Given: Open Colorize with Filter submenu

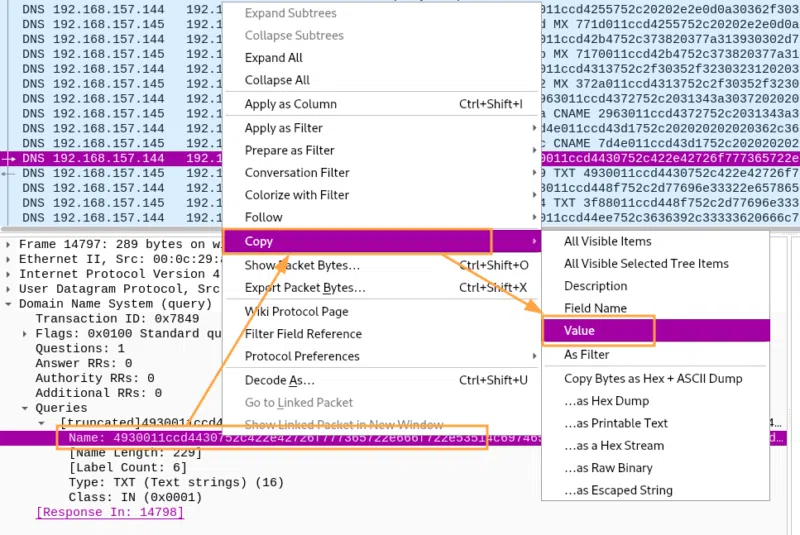Looking at the screenshot, I should [x=296, y=195].
